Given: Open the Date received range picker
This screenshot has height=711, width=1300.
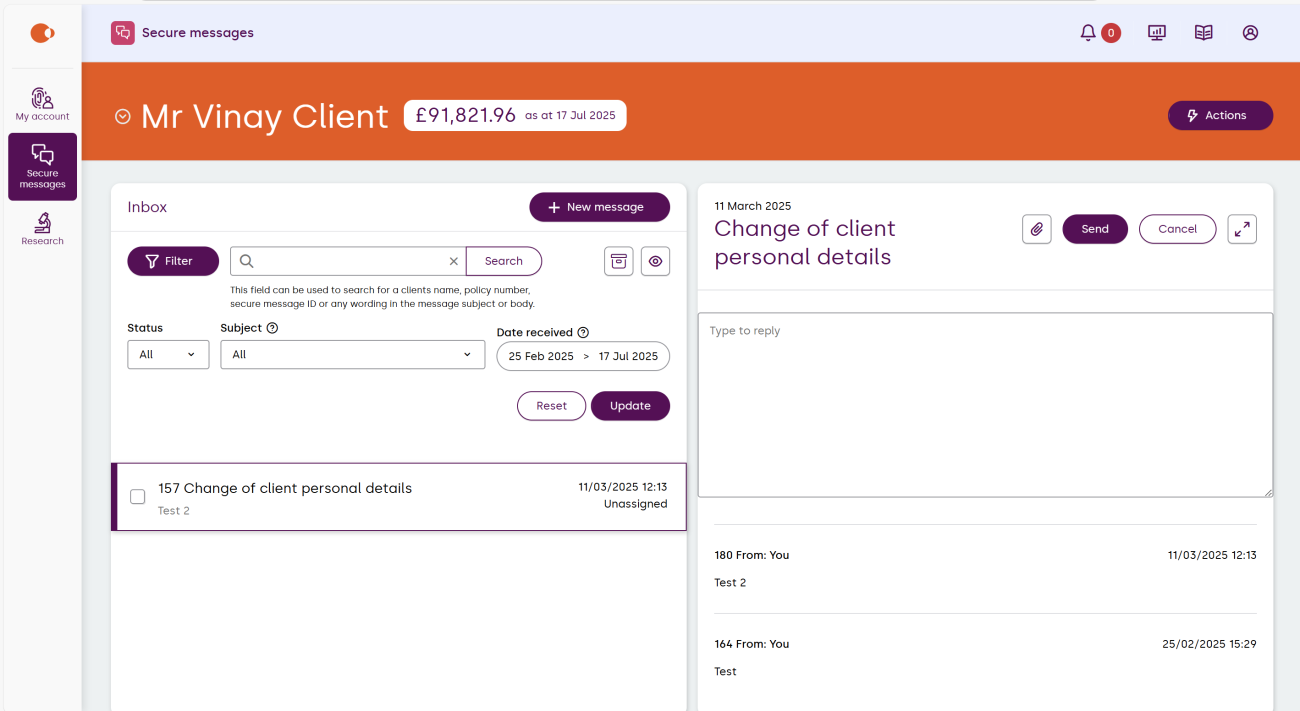Looking at the screenshot, I should [583, 356].
